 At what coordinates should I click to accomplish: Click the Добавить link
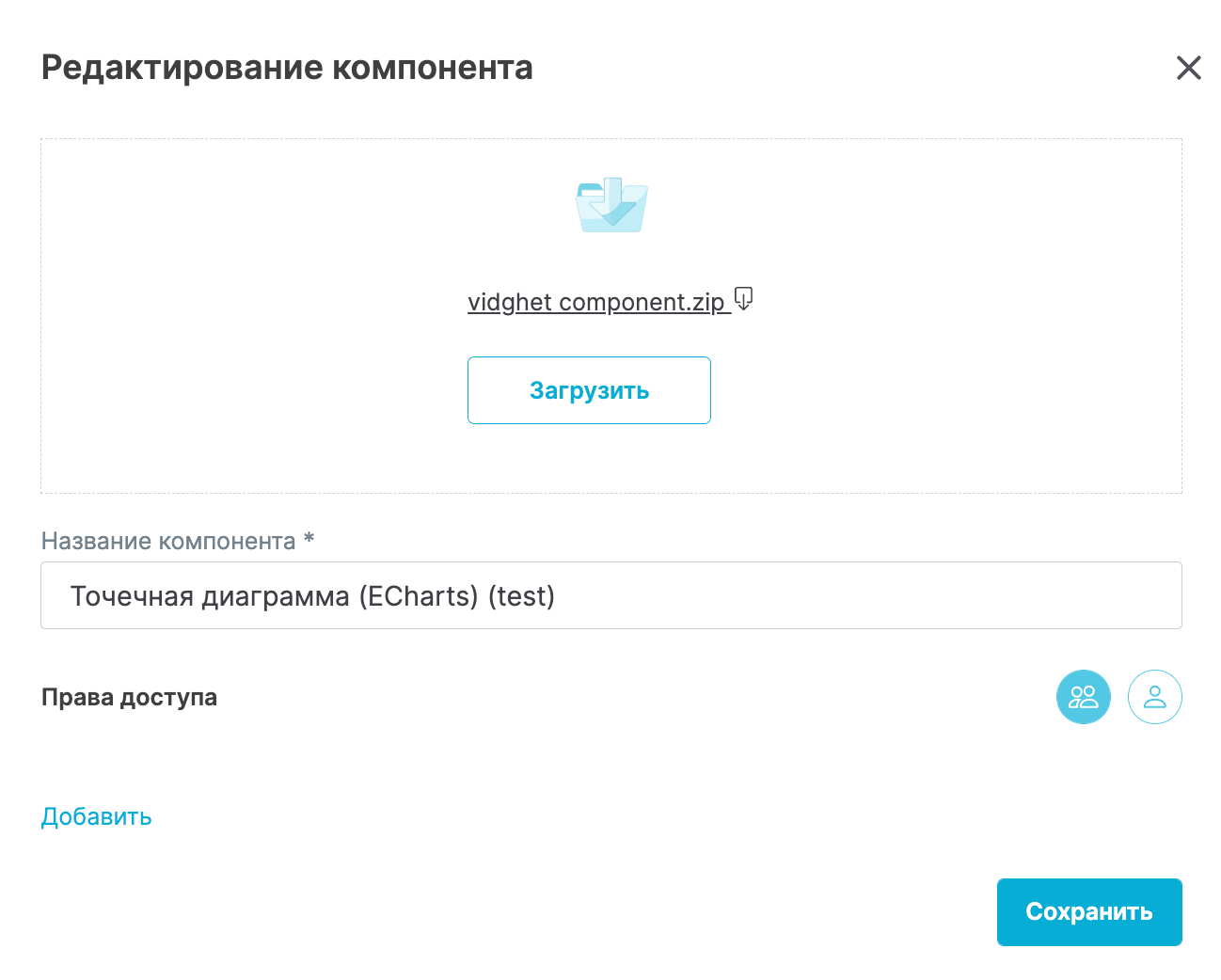pos(96,816)
